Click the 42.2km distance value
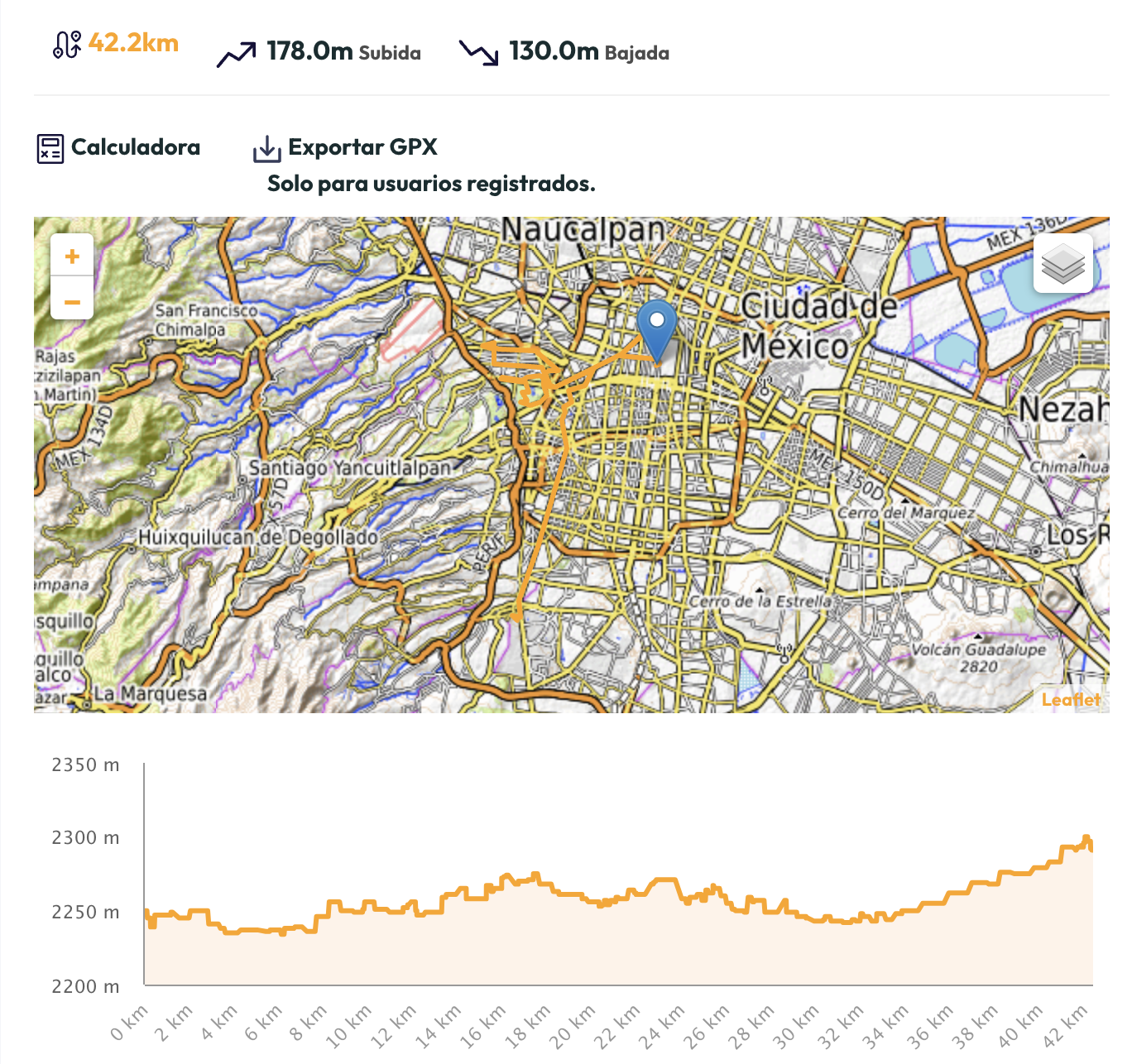1132x1064 pixels. [133, 43]
